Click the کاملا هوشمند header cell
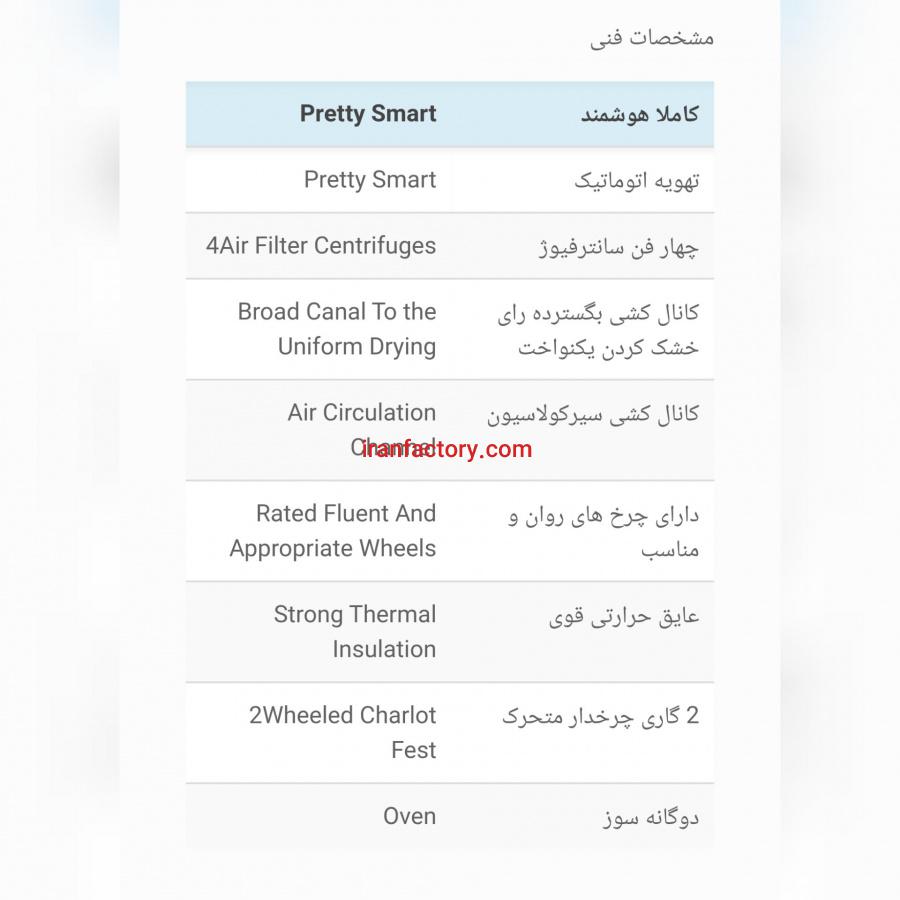900x900 pixels. (x=640, y=114)
